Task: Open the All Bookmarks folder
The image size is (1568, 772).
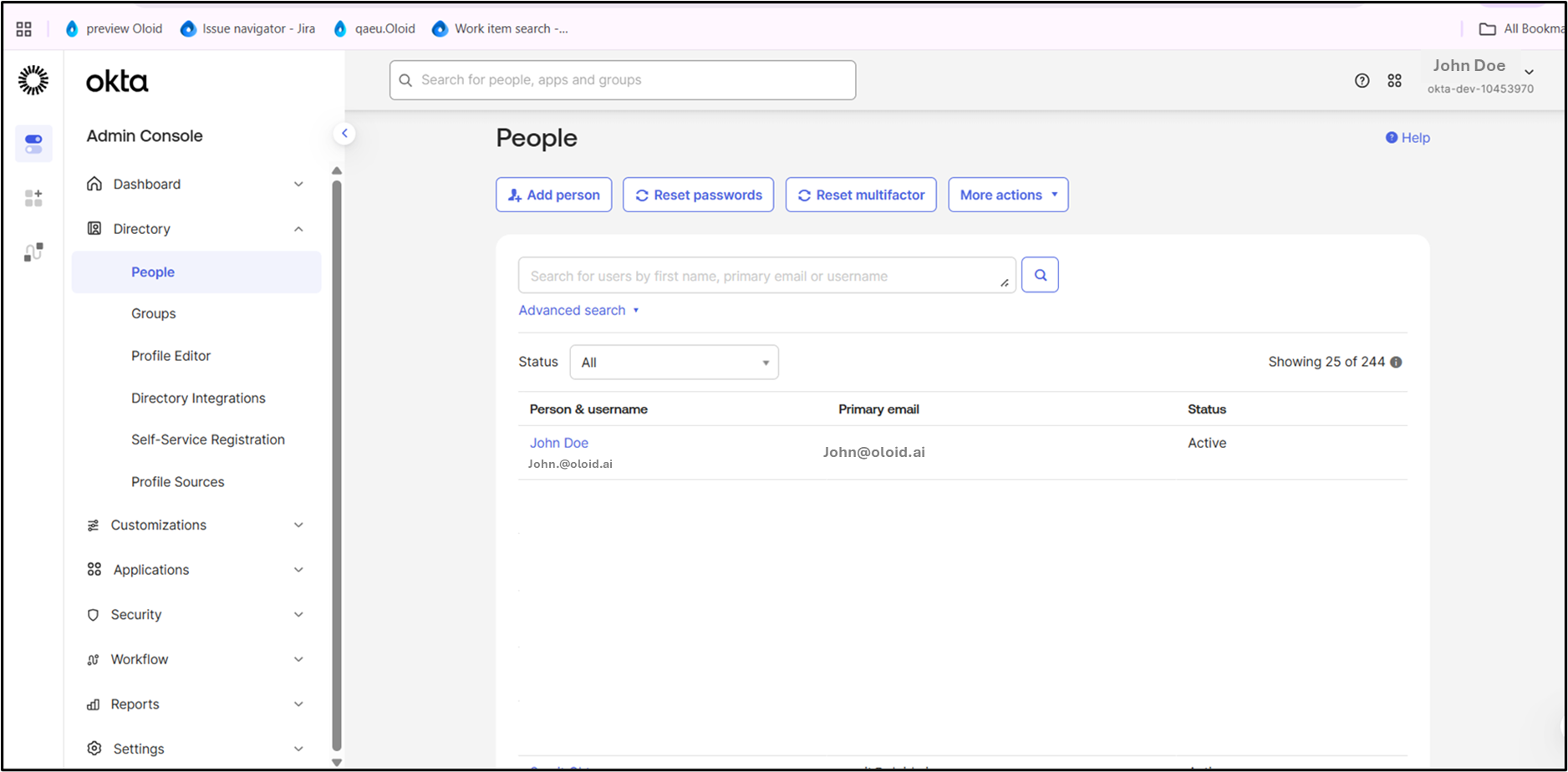Action: click(x=1521, y=28)
